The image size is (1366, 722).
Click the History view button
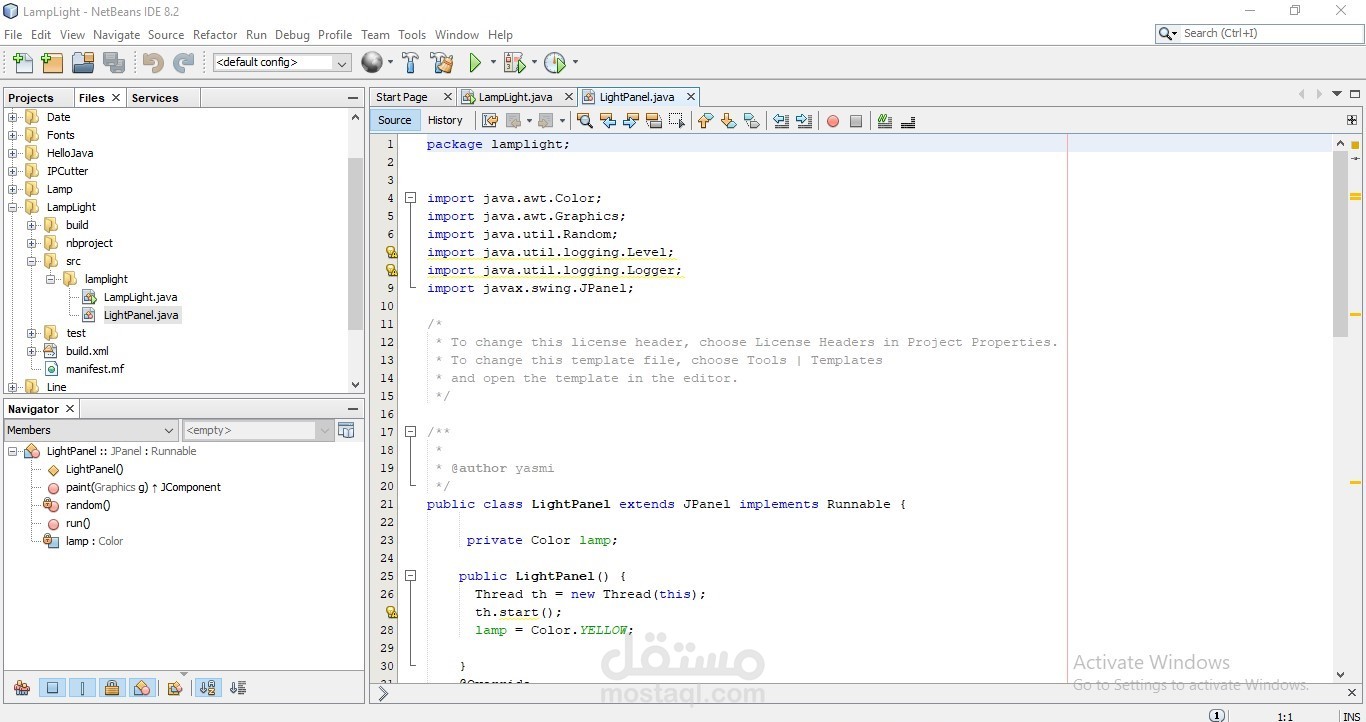(x=445, y=120)
